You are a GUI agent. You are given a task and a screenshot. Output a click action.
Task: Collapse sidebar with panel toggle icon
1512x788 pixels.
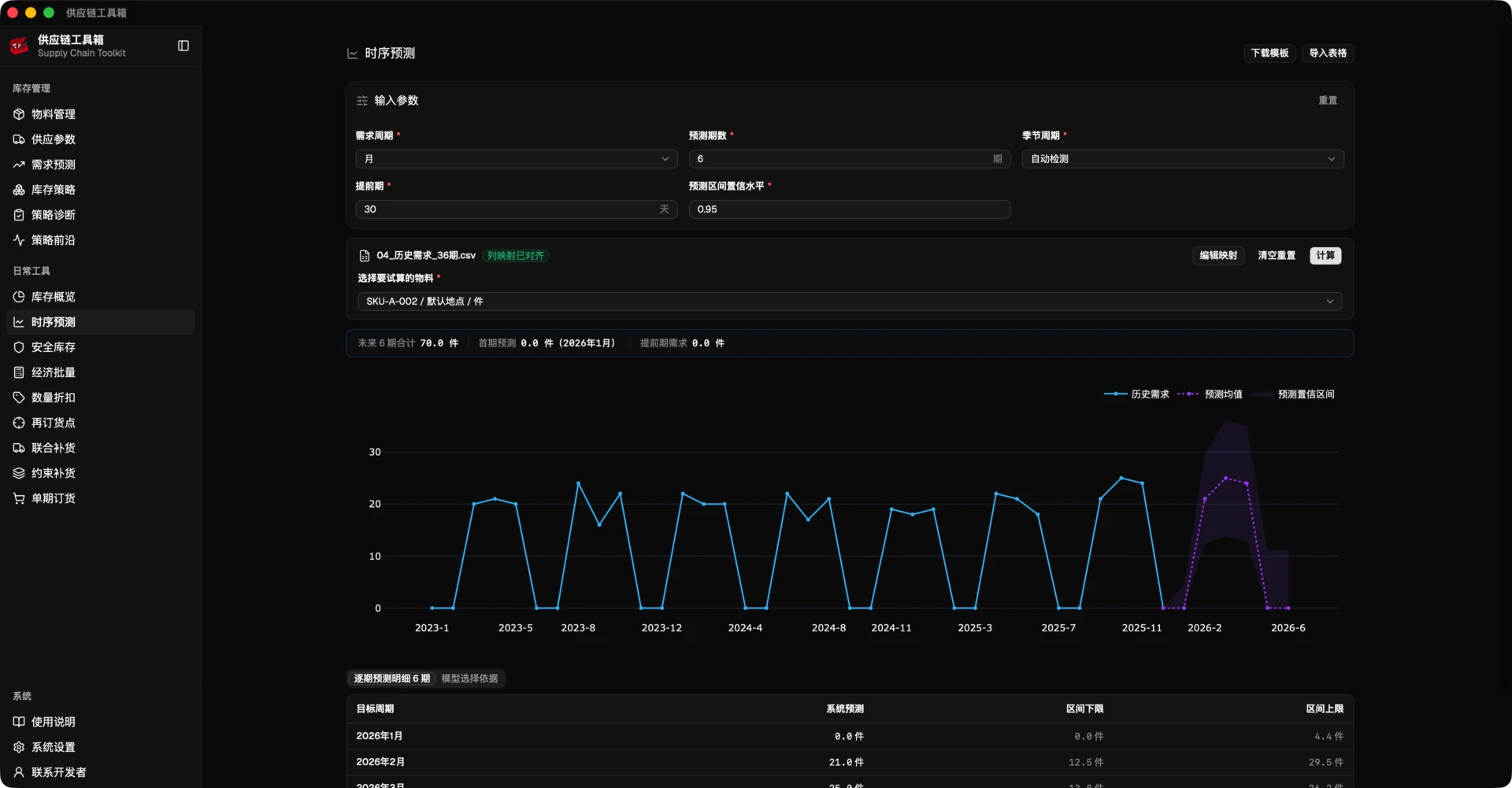pyautogui.click(x=183, y=46)
